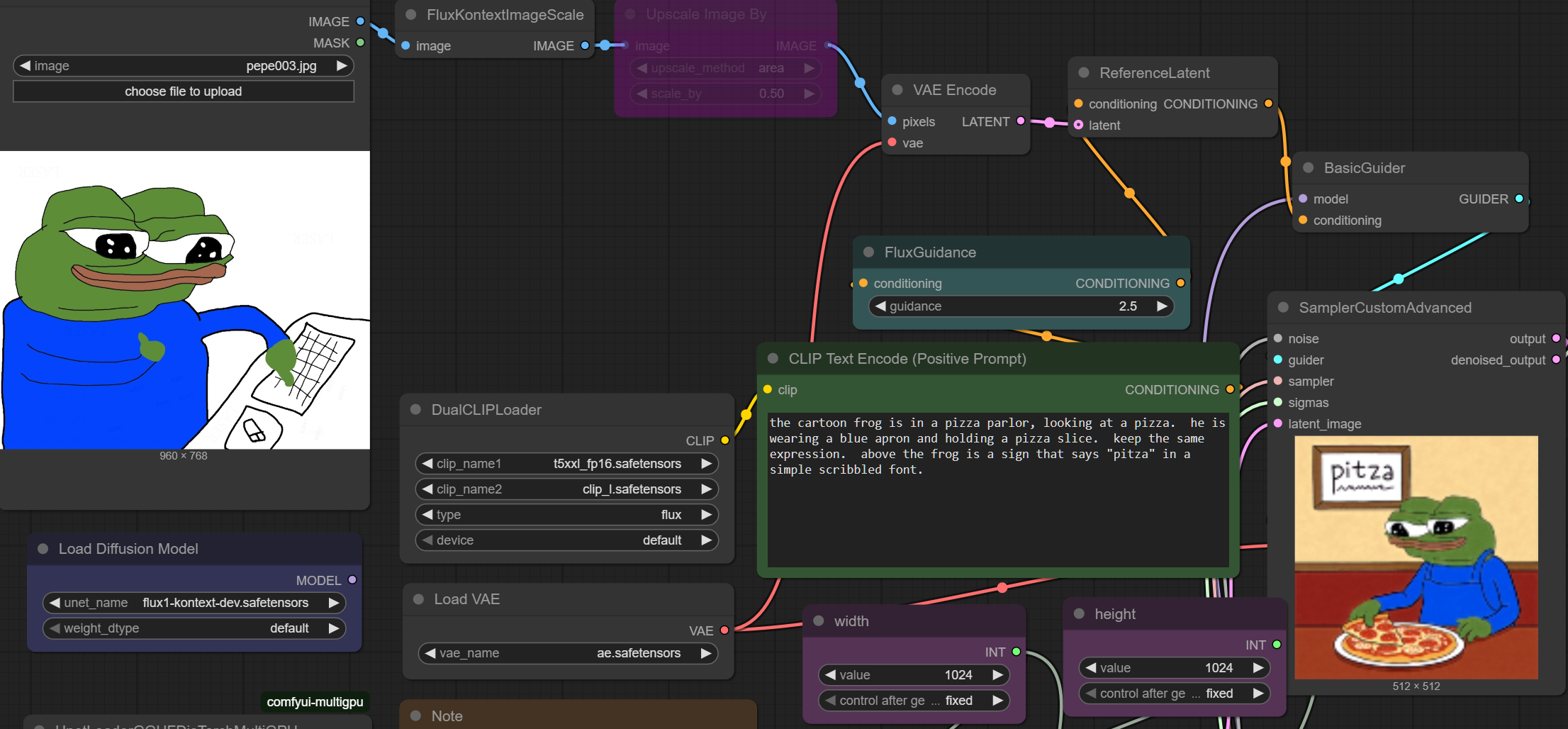
Task: Click the pixels input socket on VAE Encode
Action: click(x=892, y=121)
